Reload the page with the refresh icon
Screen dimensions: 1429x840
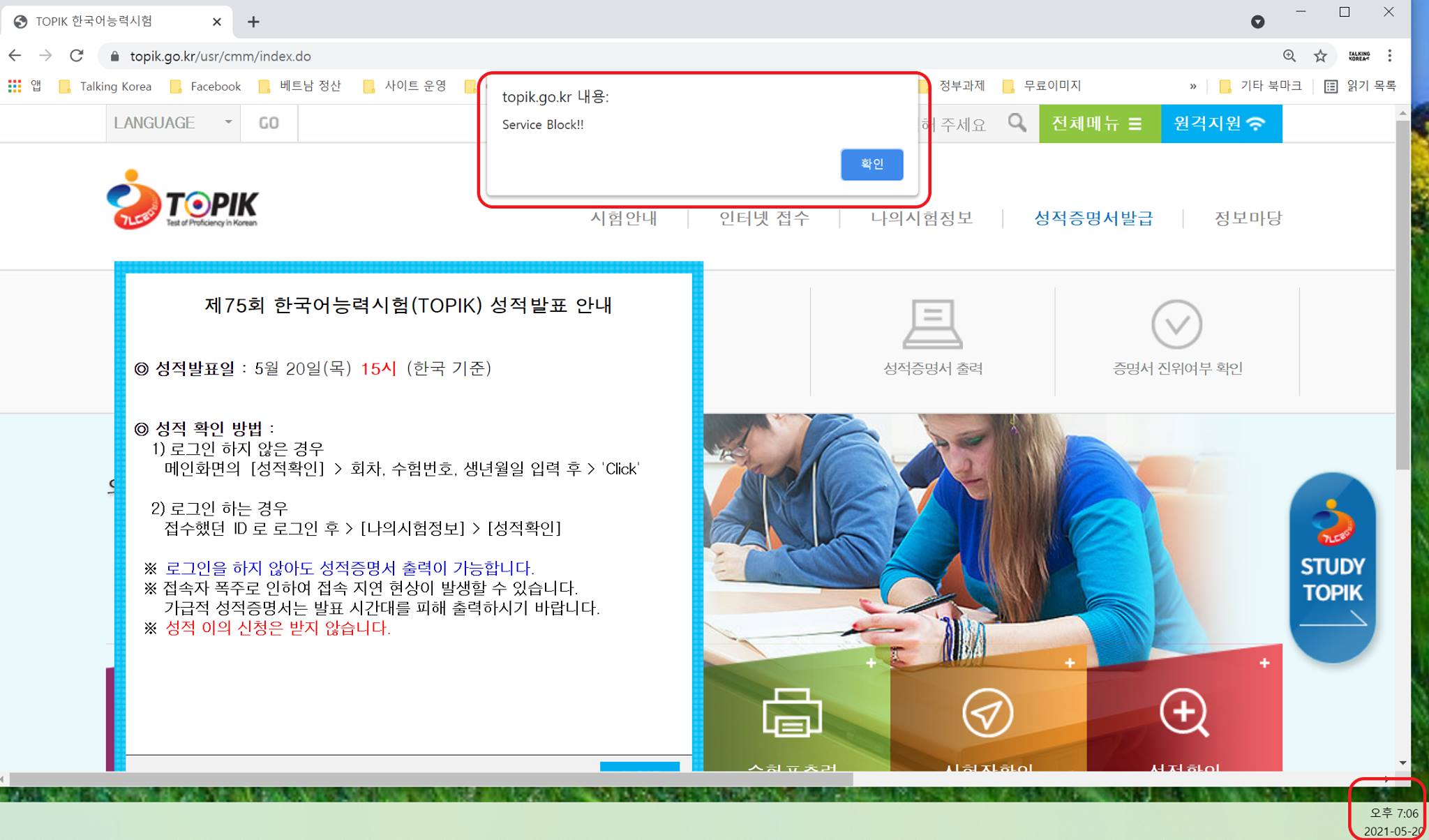[77, 56]
